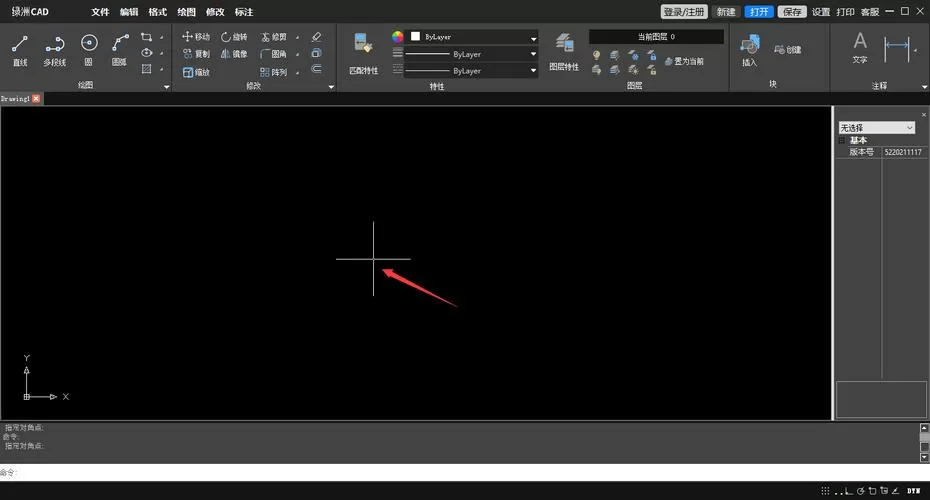Toggle layer freeze snowflake icon

pyautogui.click(x=633, y=55)
